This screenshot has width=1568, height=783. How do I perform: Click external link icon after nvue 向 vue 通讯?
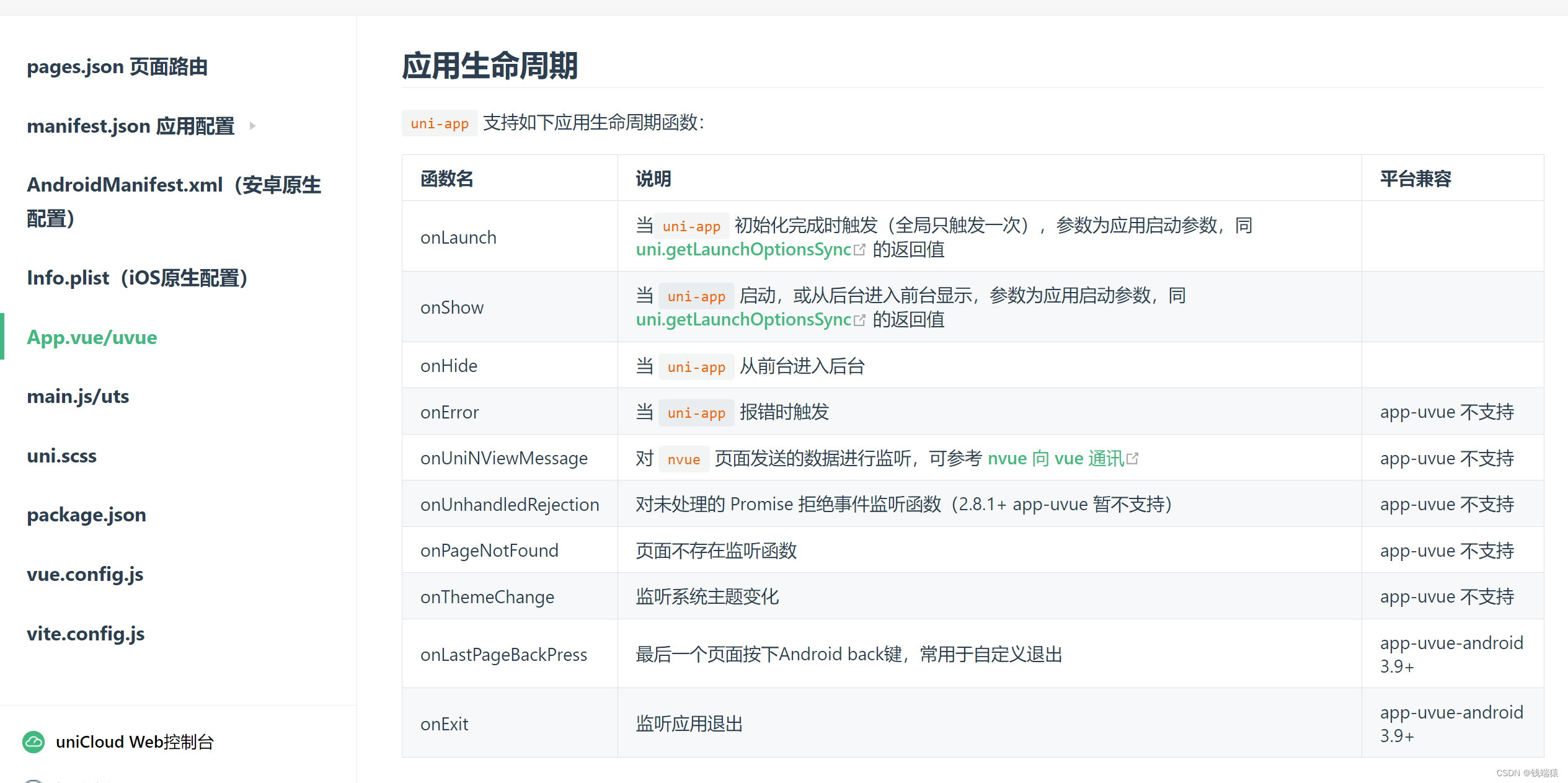pyautogui.click(x=1133, y=459)
